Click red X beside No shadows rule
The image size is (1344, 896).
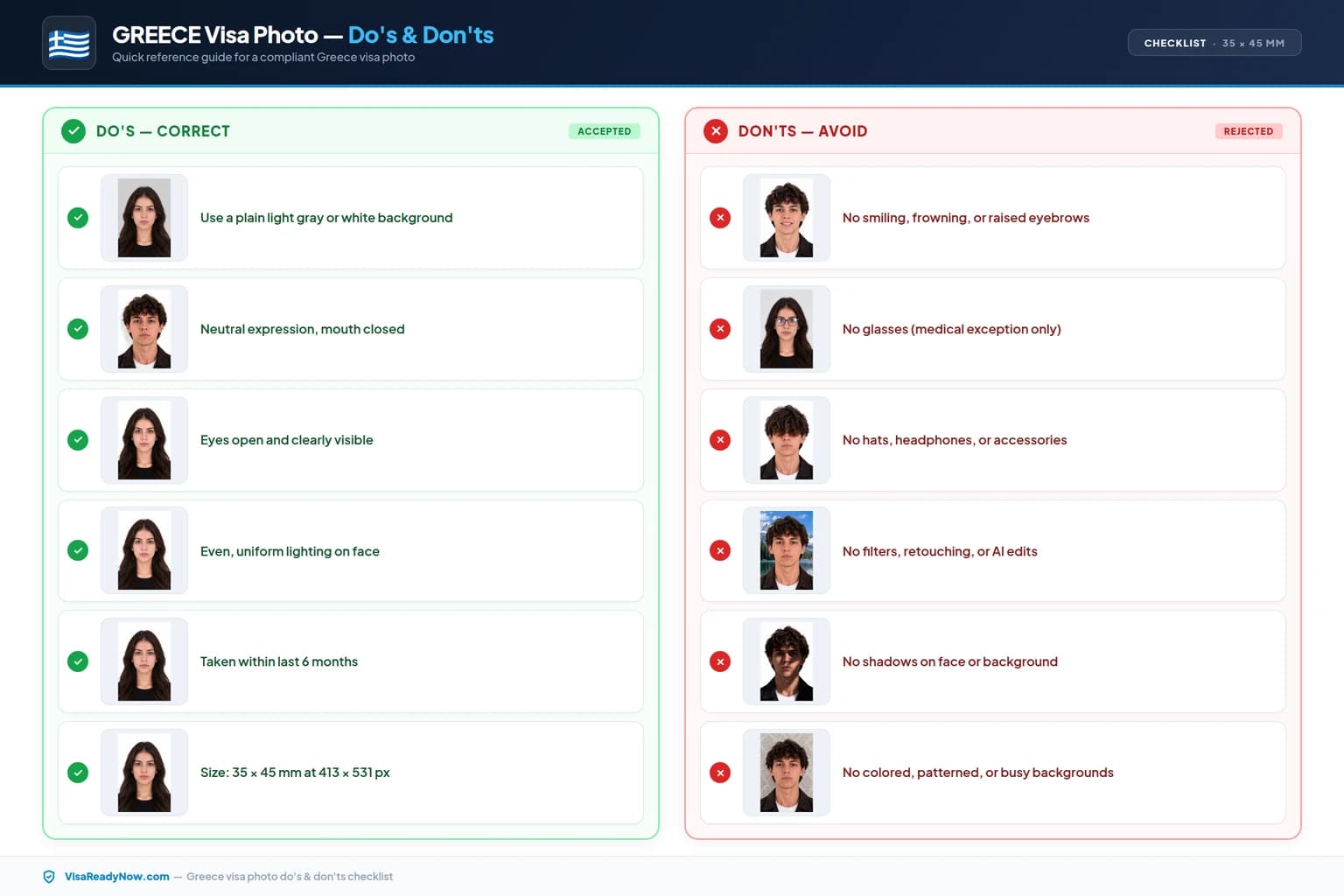tap(720, 661)
